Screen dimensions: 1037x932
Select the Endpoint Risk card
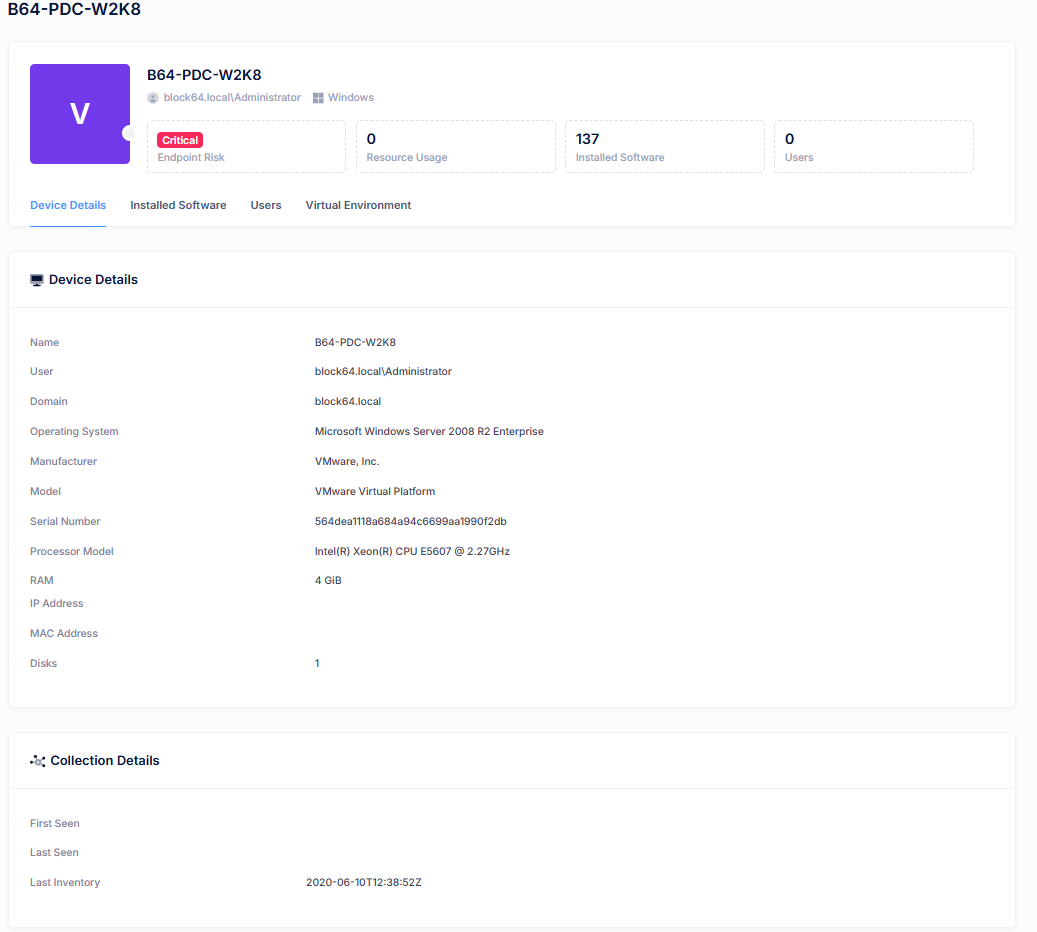pyautogui.click(x=246, y=147)
